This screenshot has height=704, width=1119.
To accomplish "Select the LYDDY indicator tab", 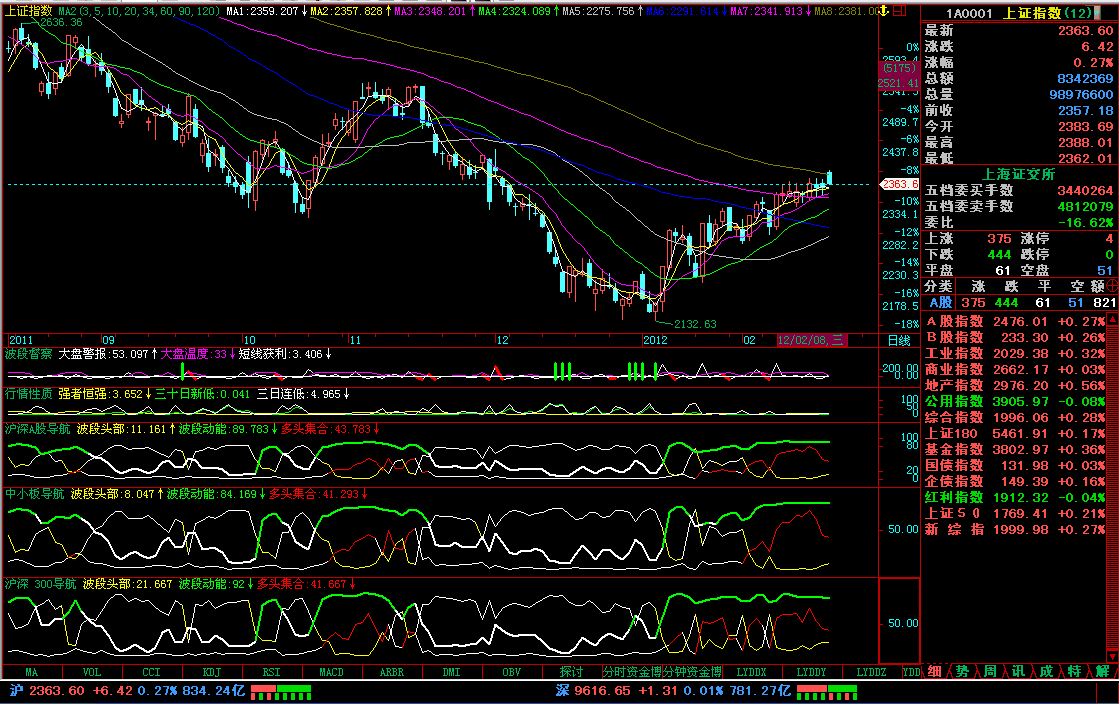I will 811,672.
